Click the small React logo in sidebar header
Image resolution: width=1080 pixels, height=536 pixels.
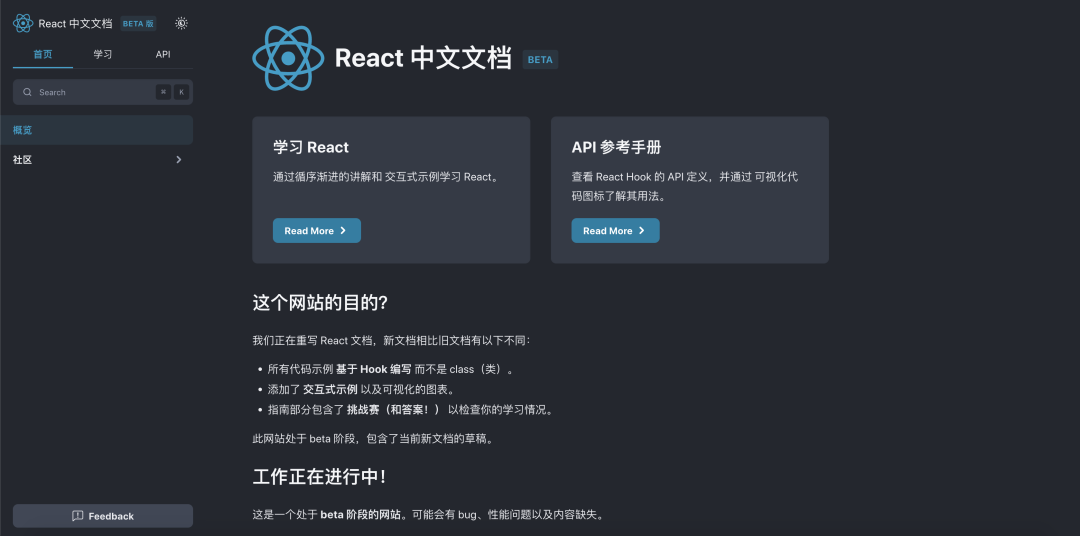[23, 23]
